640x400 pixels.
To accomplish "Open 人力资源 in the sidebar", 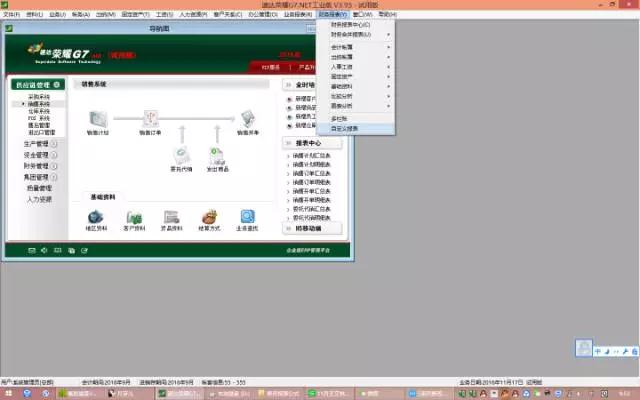I will (x=39, y=200).
